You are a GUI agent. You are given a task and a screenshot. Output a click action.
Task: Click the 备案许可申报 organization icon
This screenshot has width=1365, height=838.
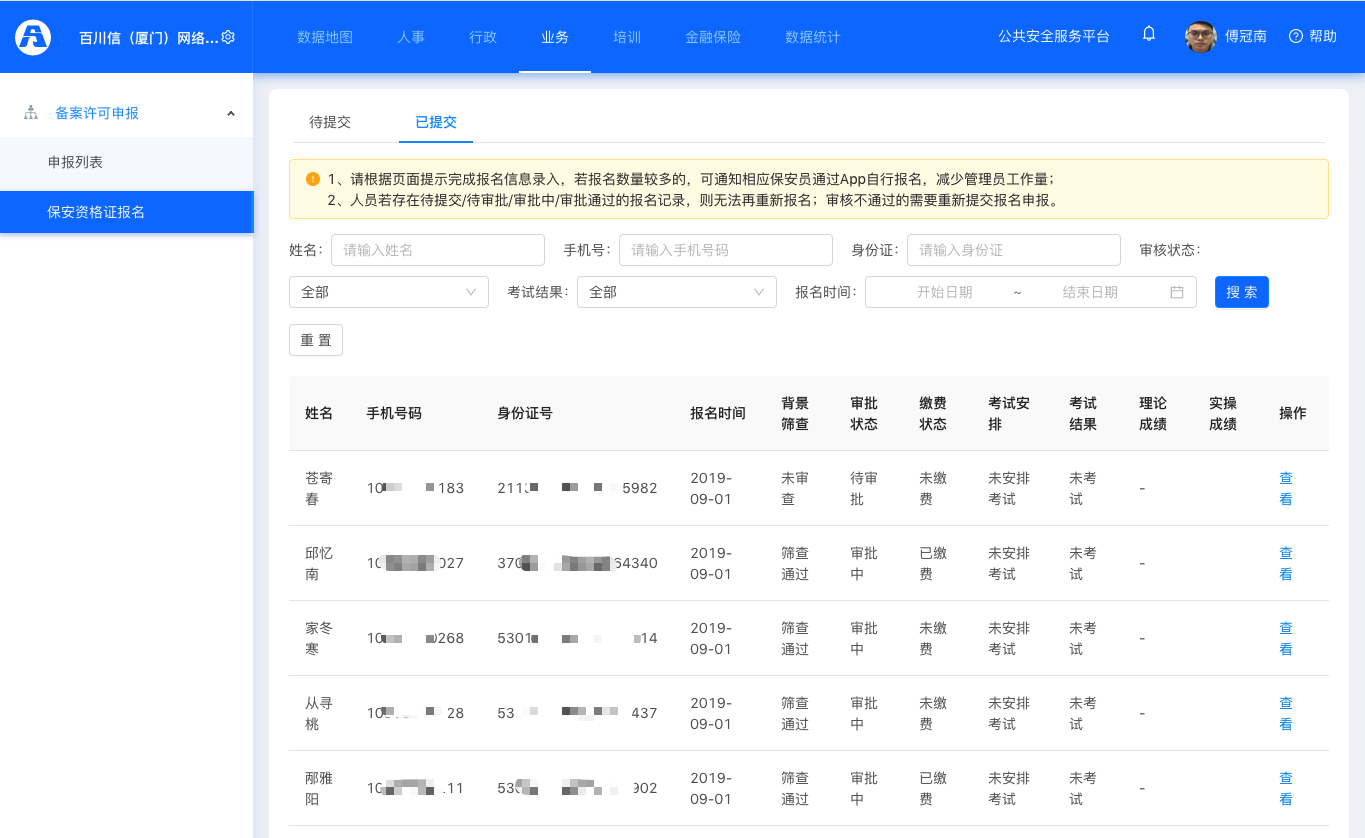coord(31,113)
